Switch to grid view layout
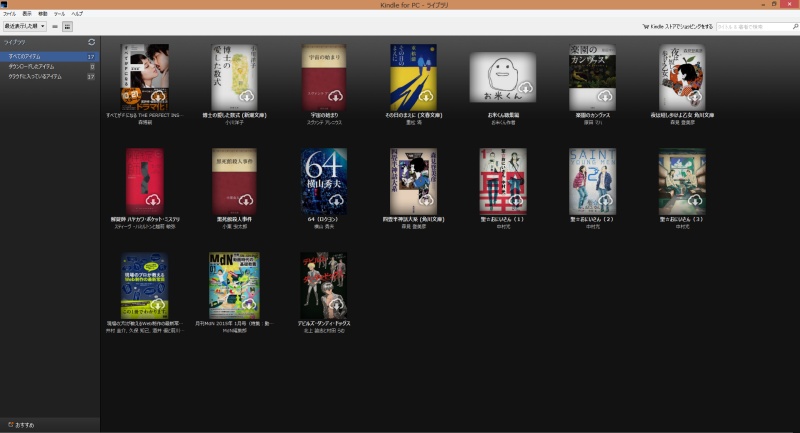Viewport: 800px width, 433px height. 67,26
